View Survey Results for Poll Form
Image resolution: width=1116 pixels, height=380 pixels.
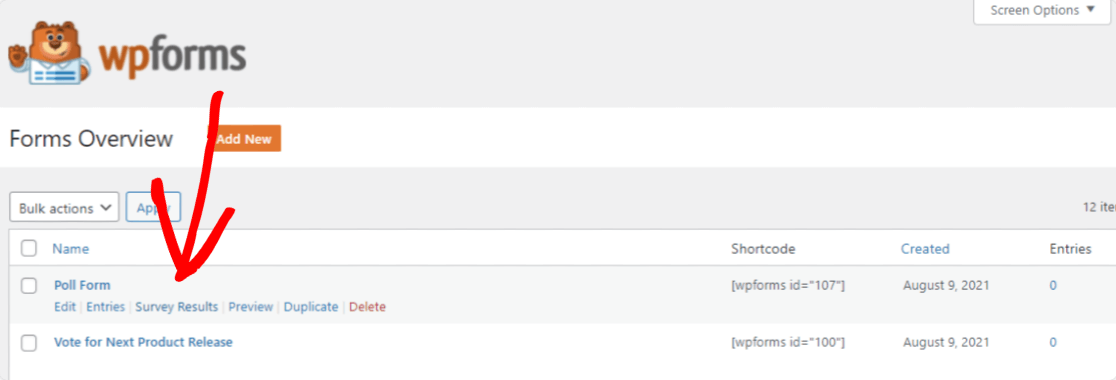pos(177,307)
